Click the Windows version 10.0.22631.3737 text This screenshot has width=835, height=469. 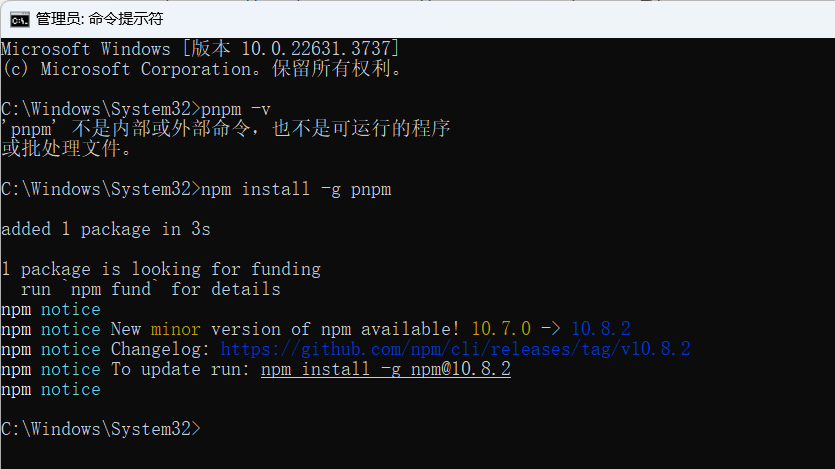316,50
